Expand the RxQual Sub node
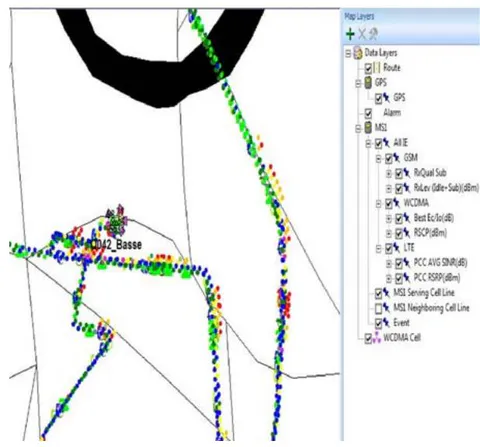The width and height of the screenshot is (480, 447). [389, 174]
